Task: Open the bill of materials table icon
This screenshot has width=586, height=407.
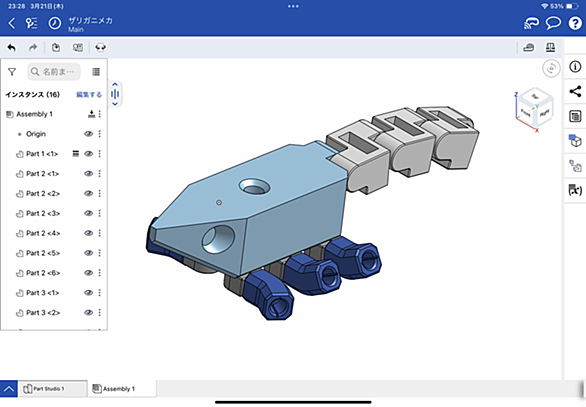Action: click(x=575, y=116)
